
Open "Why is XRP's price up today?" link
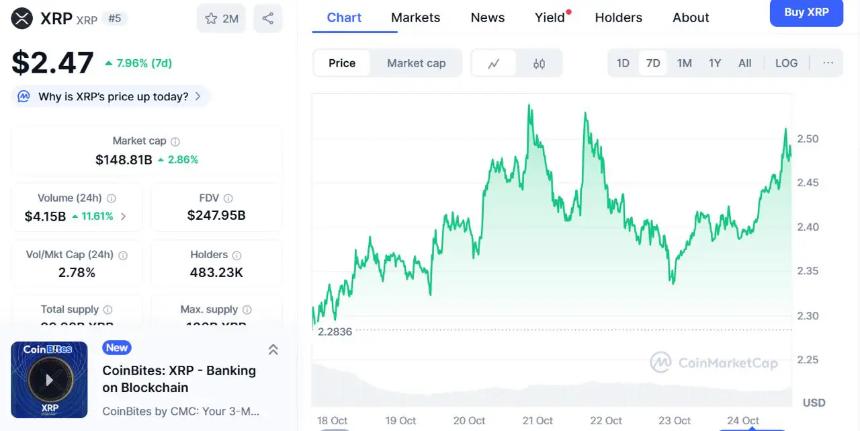coord(112,97)
